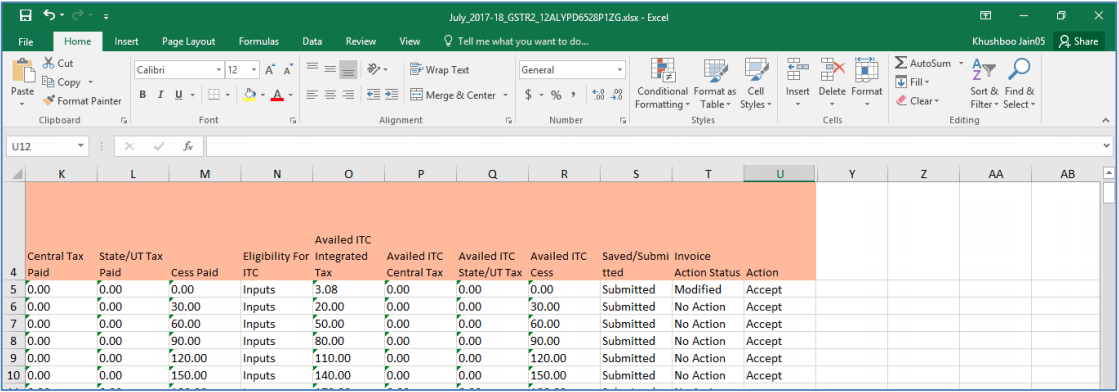The width and height of the screenshot is (1119, 392).
Task: Expand the Merge & Center dropdown arrow
Action: [505, 95]
